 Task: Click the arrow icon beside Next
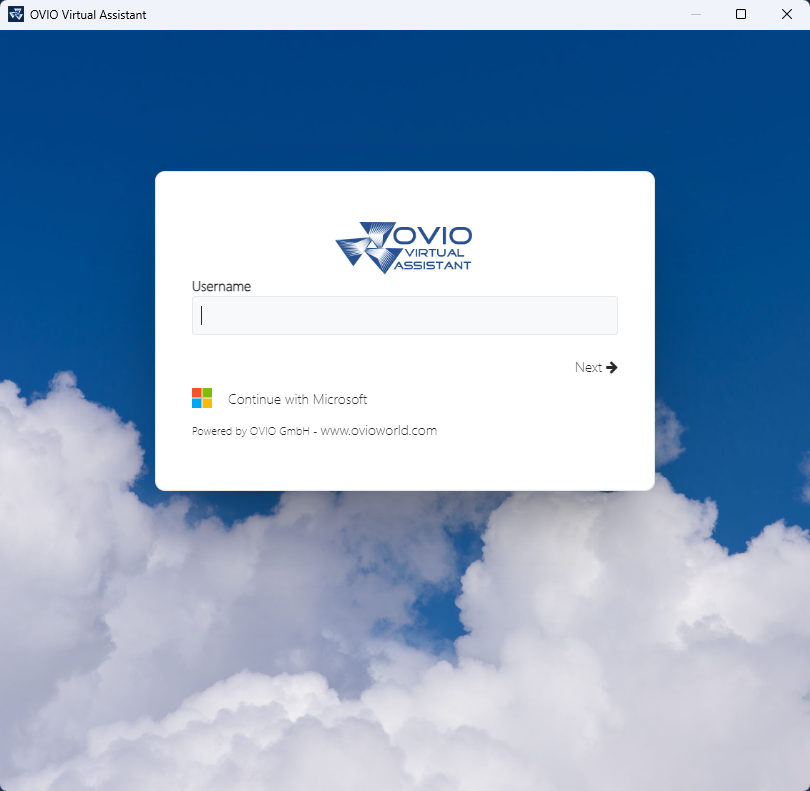(x=612, y=367)
